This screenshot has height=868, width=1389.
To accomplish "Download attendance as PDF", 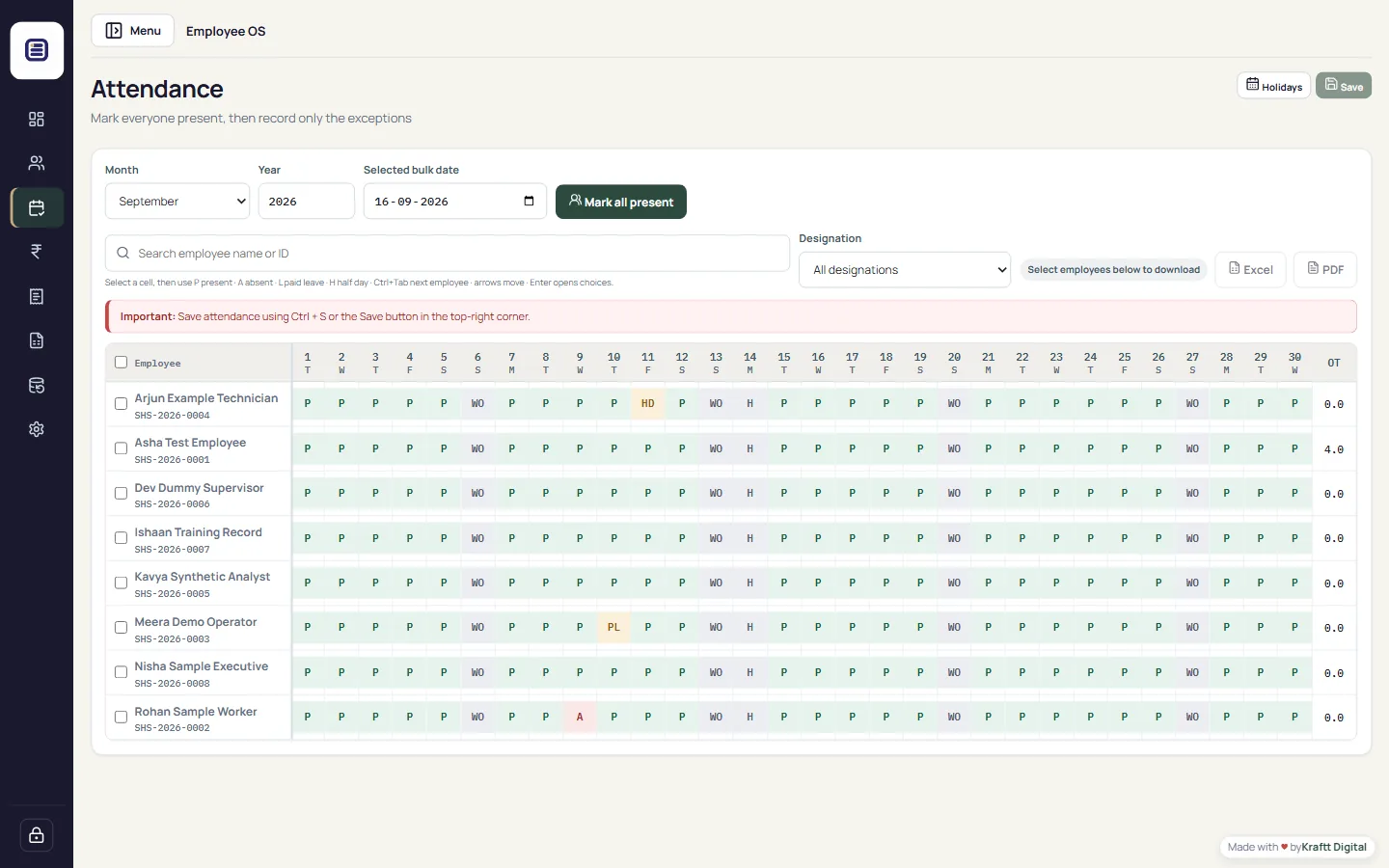I will point(1324,269).
